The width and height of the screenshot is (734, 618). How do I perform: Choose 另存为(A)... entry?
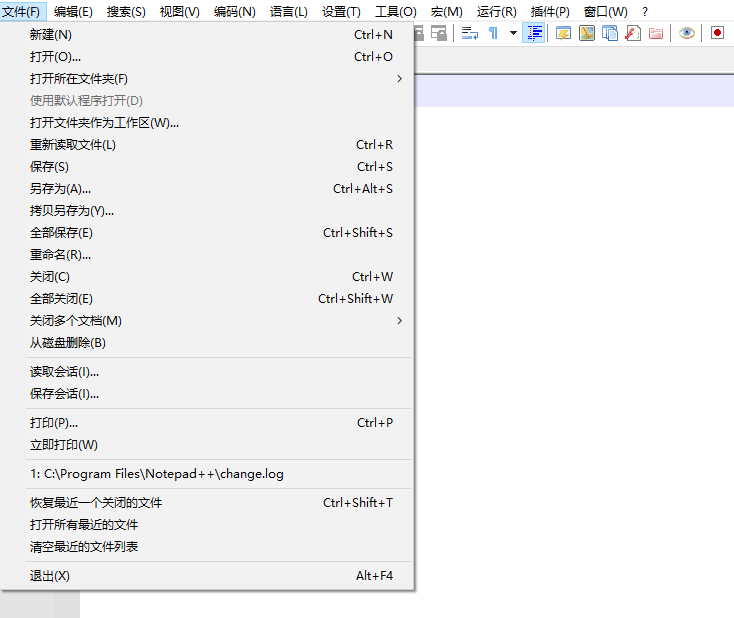[207, 189]
